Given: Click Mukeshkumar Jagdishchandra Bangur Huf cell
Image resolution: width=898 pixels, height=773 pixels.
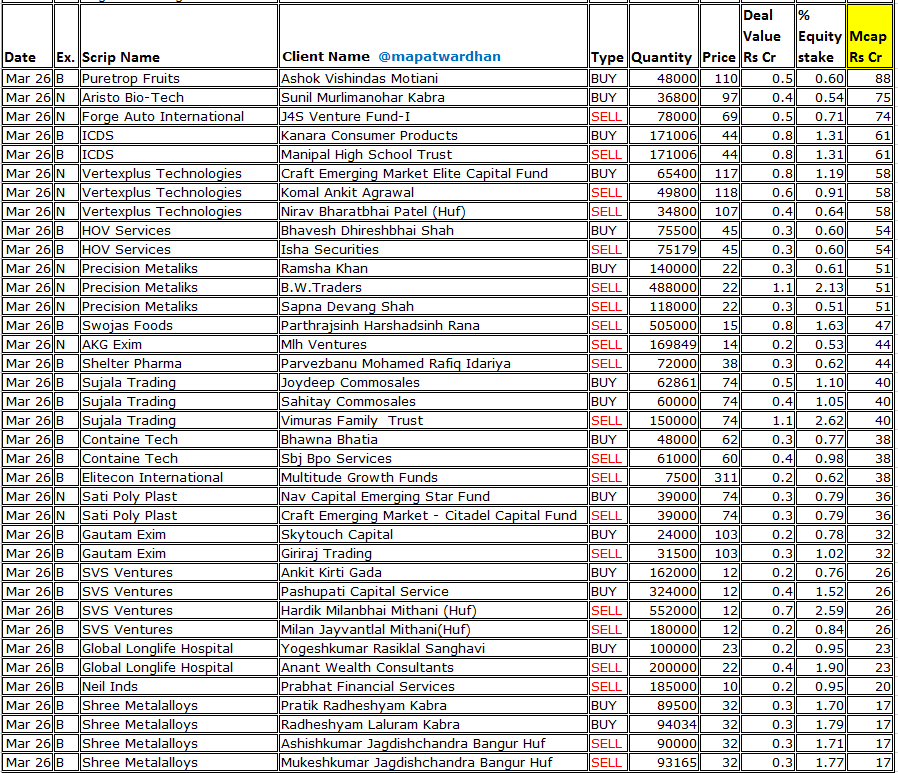Looking at the screenshot, I should click(x=433, y=762).
